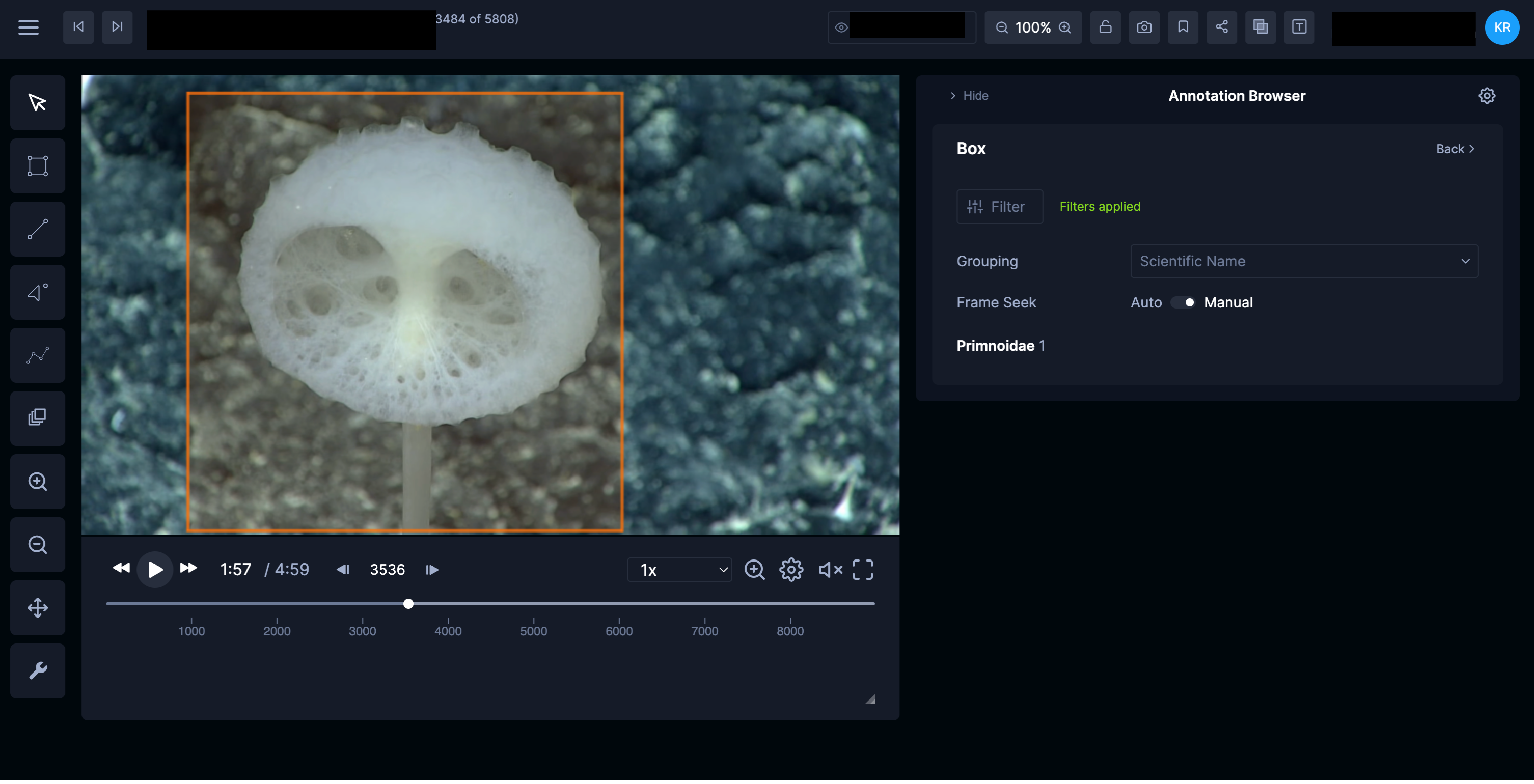Viewport: 1534px width, 784px height.
Task: Toggle Frame Seek Auto/Manual switch
Action: (x=1183, y=302)
